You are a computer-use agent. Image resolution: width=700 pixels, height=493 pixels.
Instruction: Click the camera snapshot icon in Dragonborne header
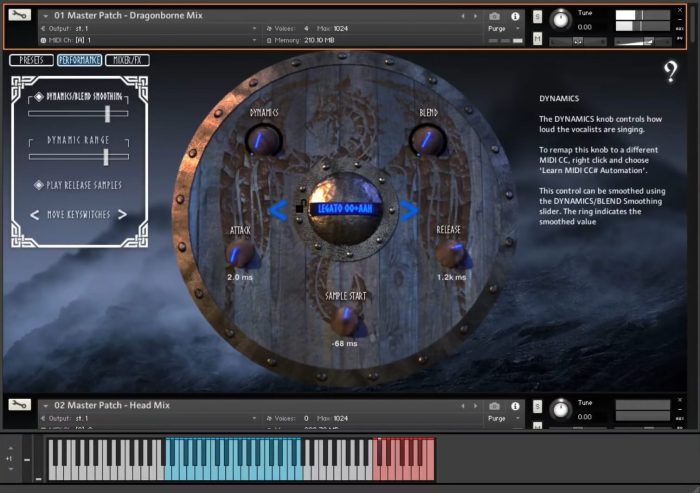494,16
